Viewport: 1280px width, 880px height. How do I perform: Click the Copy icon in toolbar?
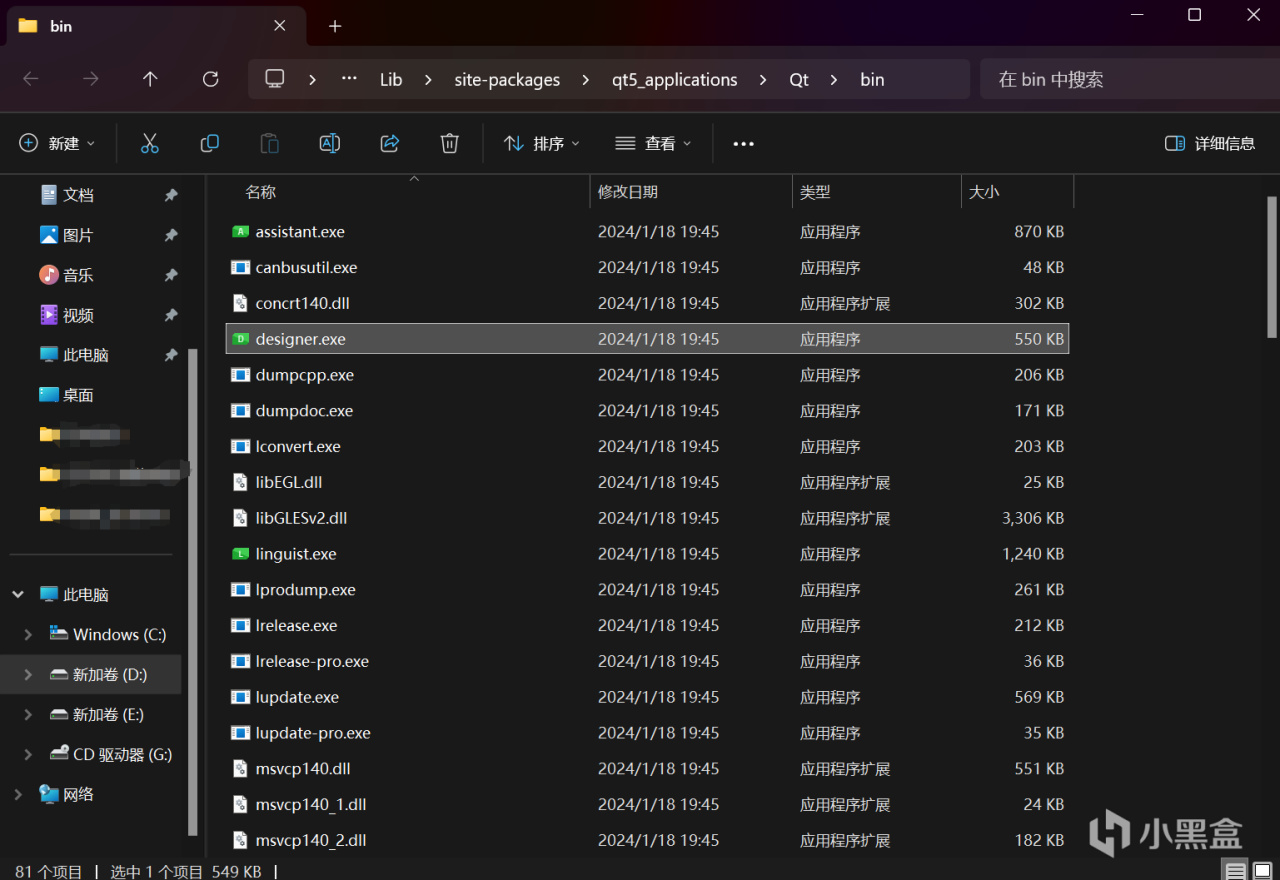point(210,143)
